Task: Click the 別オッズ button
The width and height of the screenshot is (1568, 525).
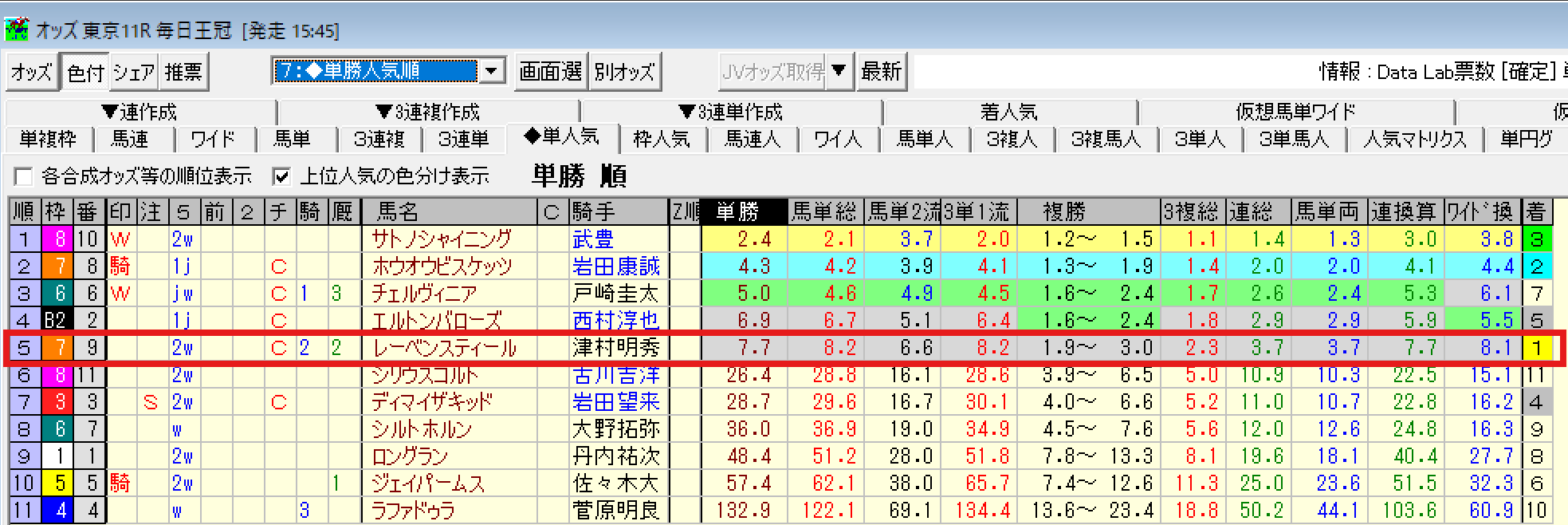Action: [624, 73]
